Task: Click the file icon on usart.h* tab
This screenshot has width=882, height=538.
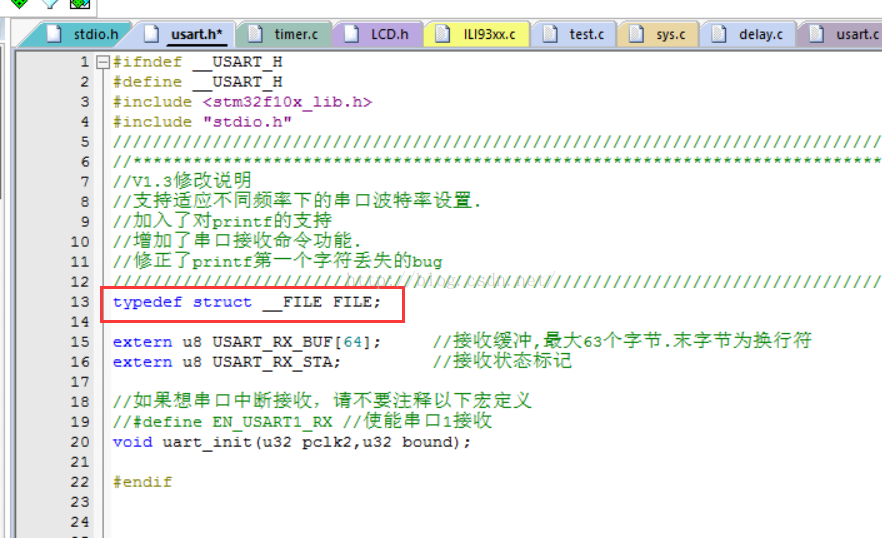Action: 151,34
